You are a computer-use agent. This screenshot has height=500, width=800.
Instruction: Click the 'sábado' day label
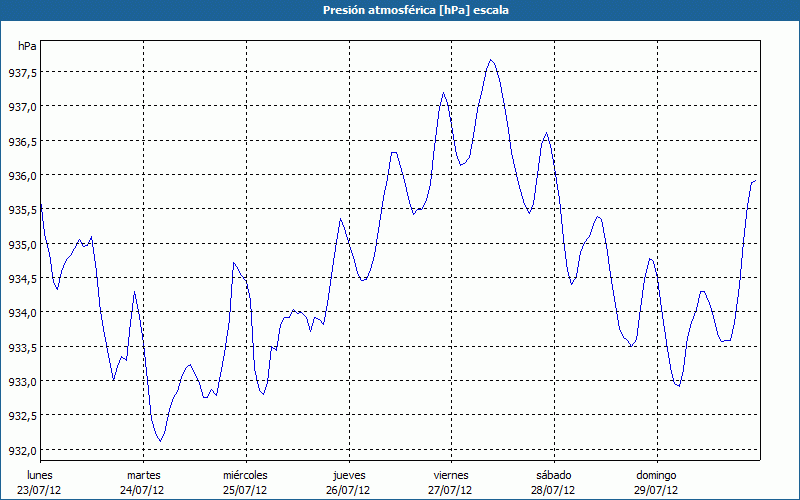[553, 474]
